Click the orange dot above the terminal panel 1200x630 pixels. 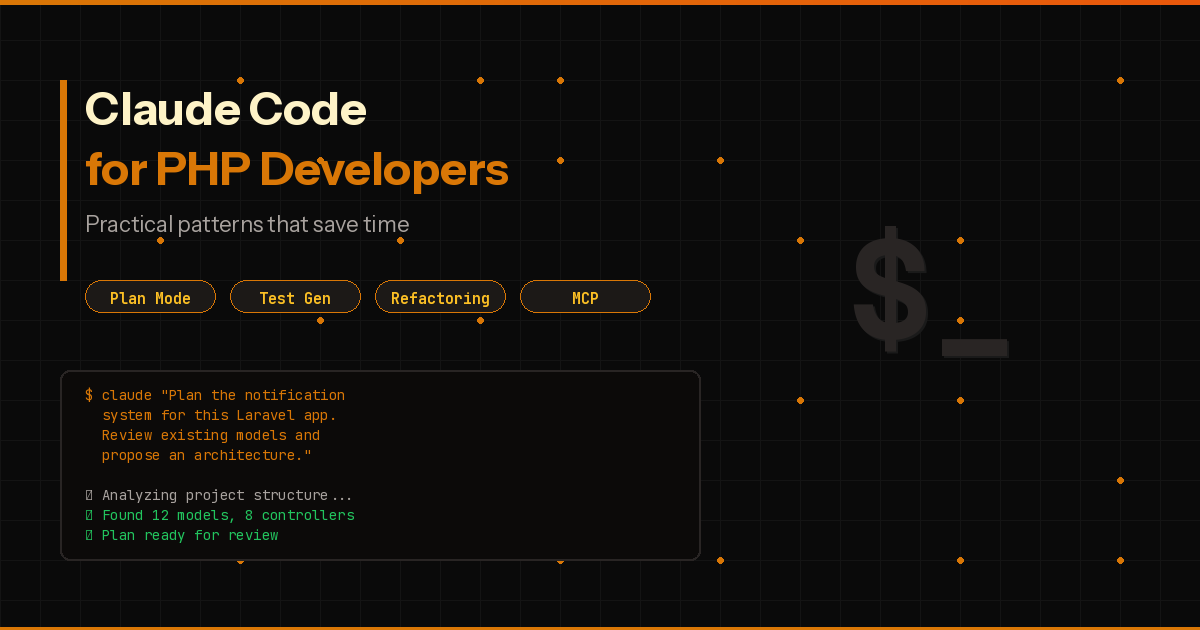(320, 322)
